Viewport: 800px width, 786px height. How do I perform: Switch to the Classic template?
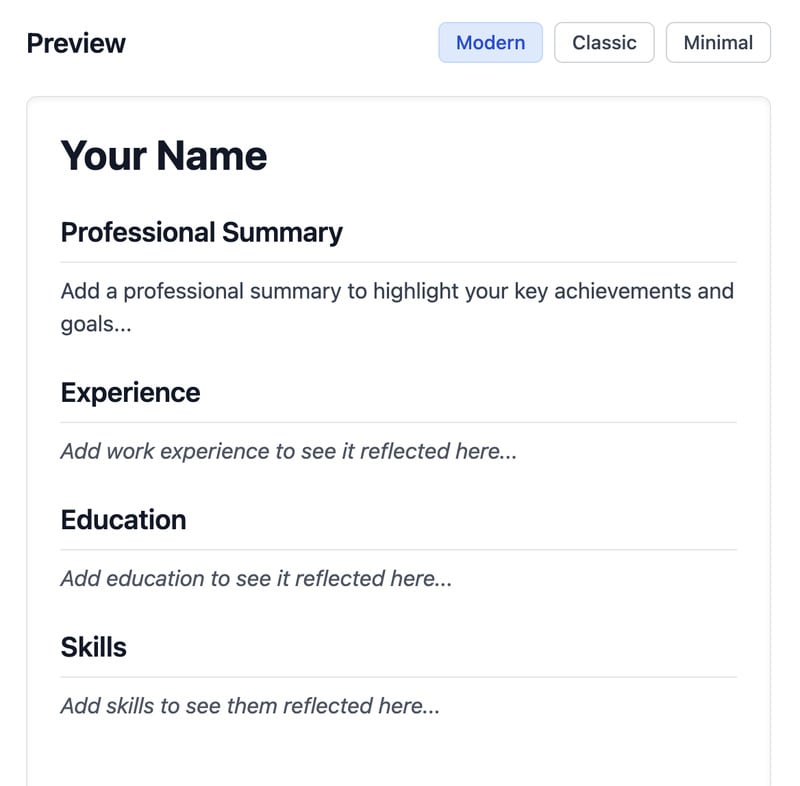point(604,43)
